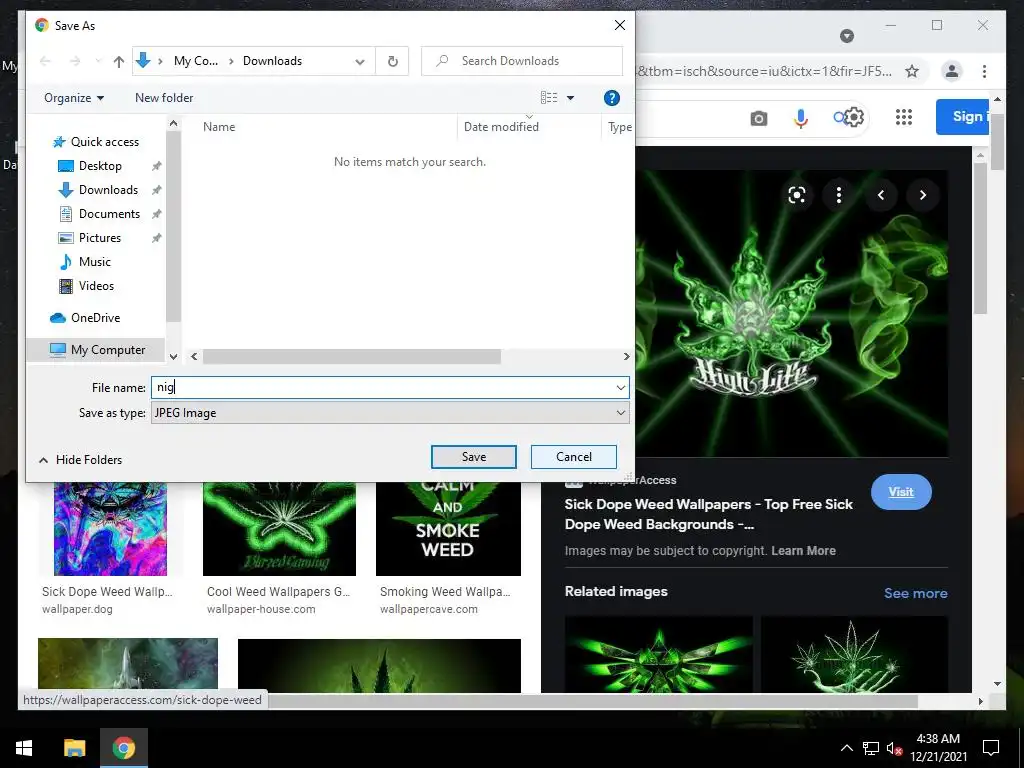This screenshot has width=1024, height=768.
Task: Click Save button
Action: 473,457
